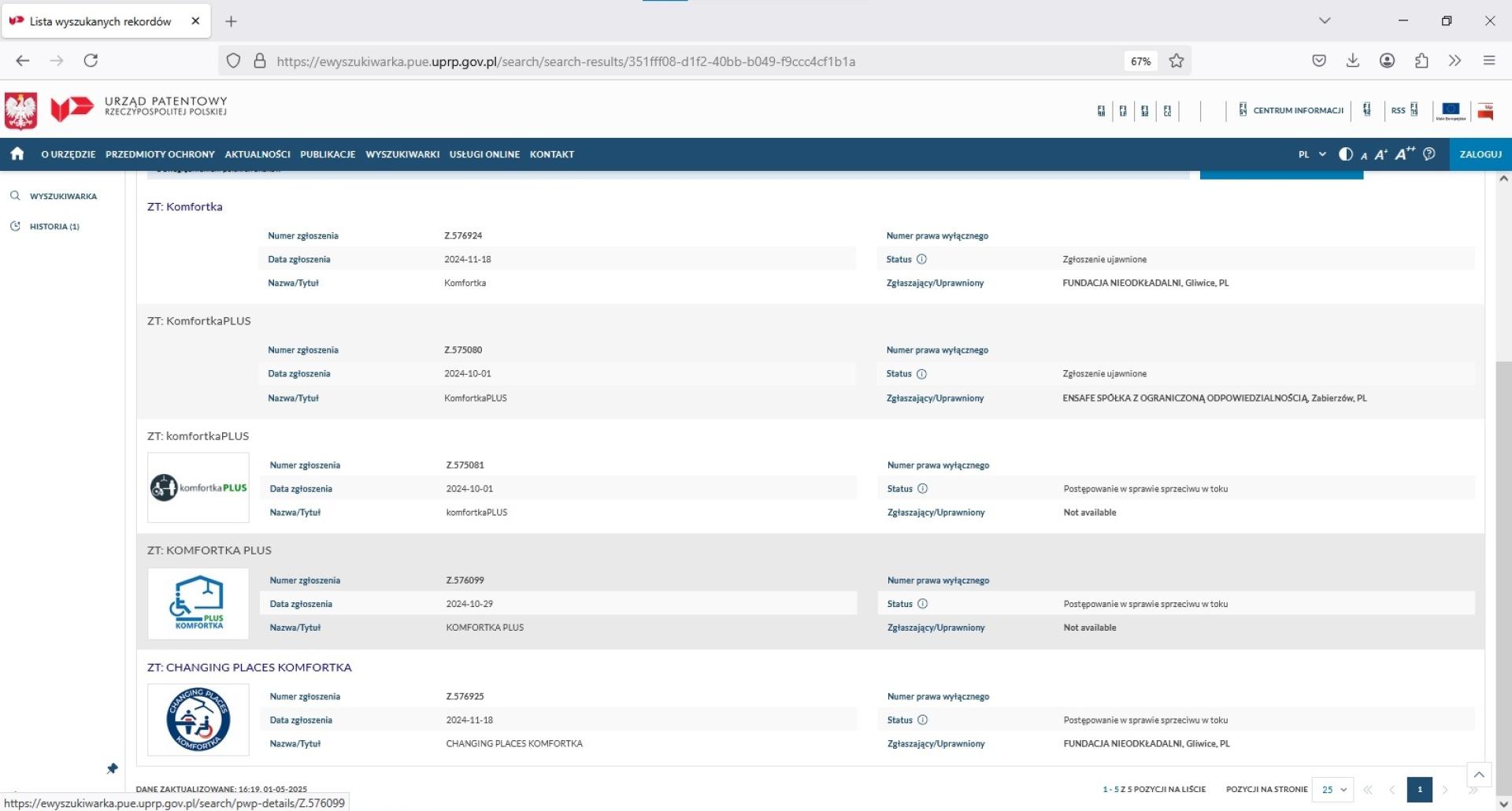Click info icon next to Komfortka Status

[x=921, y=259]
